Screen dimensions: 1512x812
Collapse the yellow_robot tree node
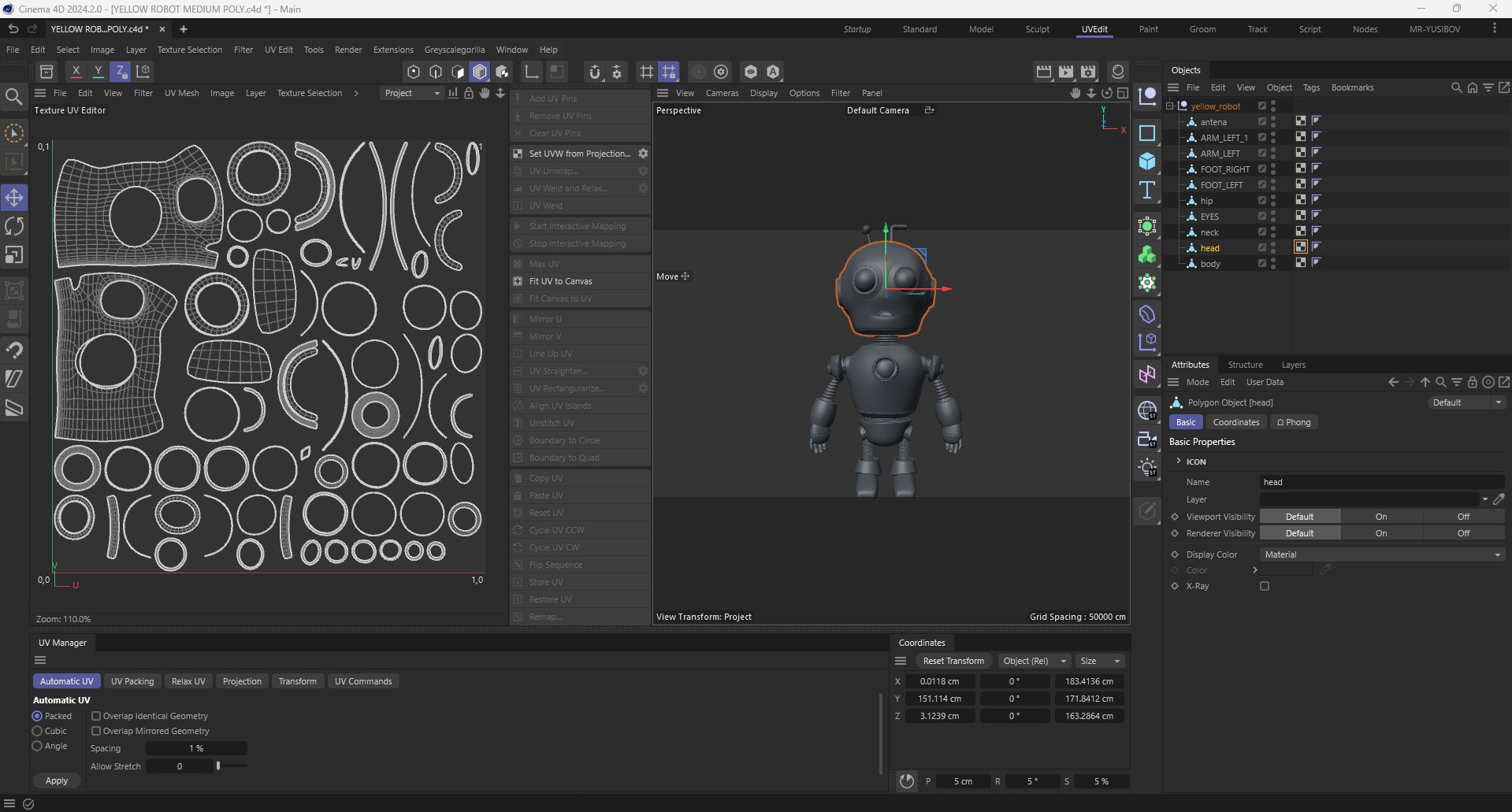[1170, 106]
